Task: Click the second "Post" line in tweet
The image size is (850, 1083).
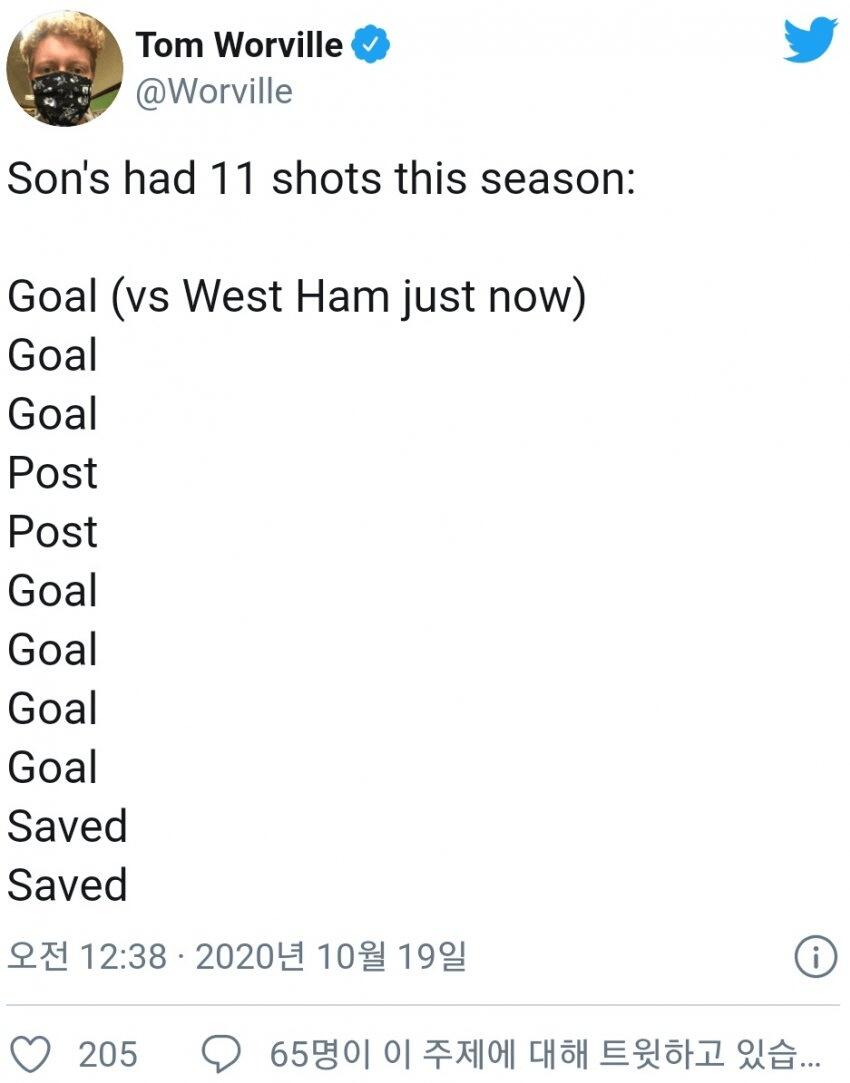Action: coord(53,533)
